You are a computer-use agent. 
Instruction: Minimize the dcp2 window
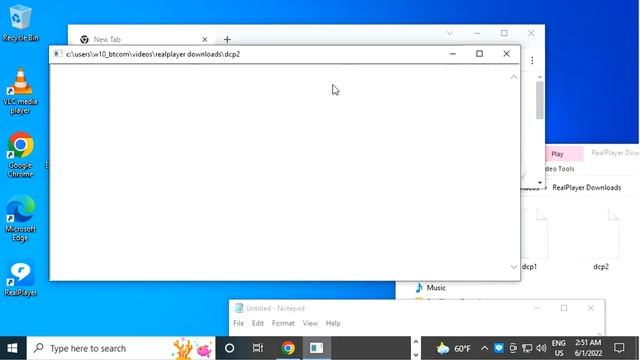(x=453, y=54)
